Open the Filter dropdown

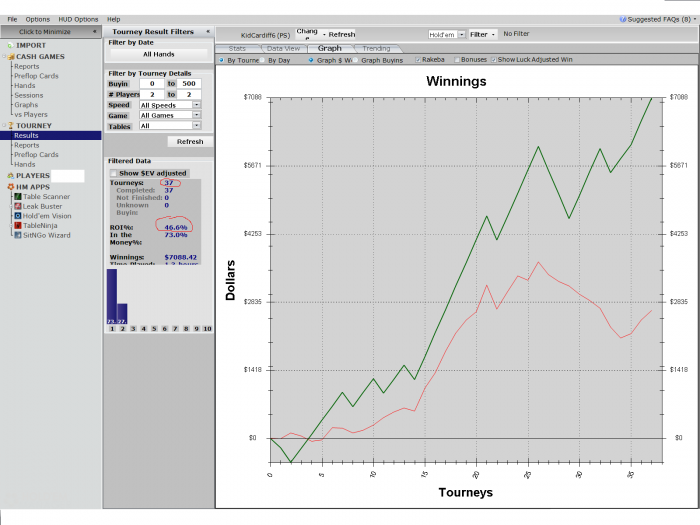483,34
